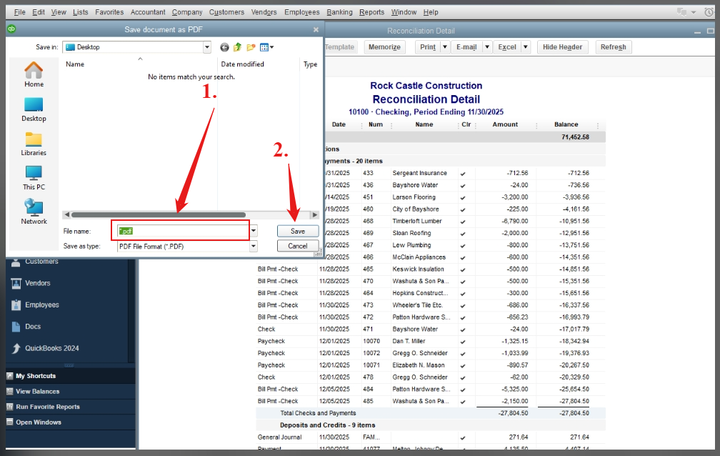Click the up one level folder icon
Screen dimensions: 720x456
[x=238, y=47]
